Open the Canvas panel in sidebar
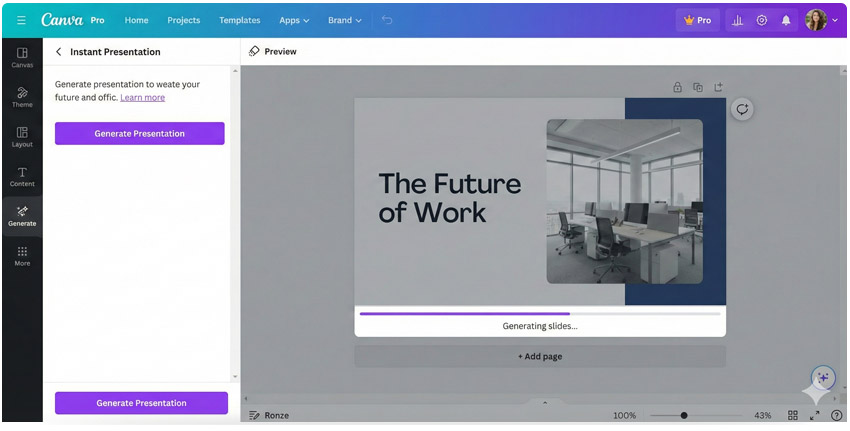The image size is (850, 431). point(22,57)
